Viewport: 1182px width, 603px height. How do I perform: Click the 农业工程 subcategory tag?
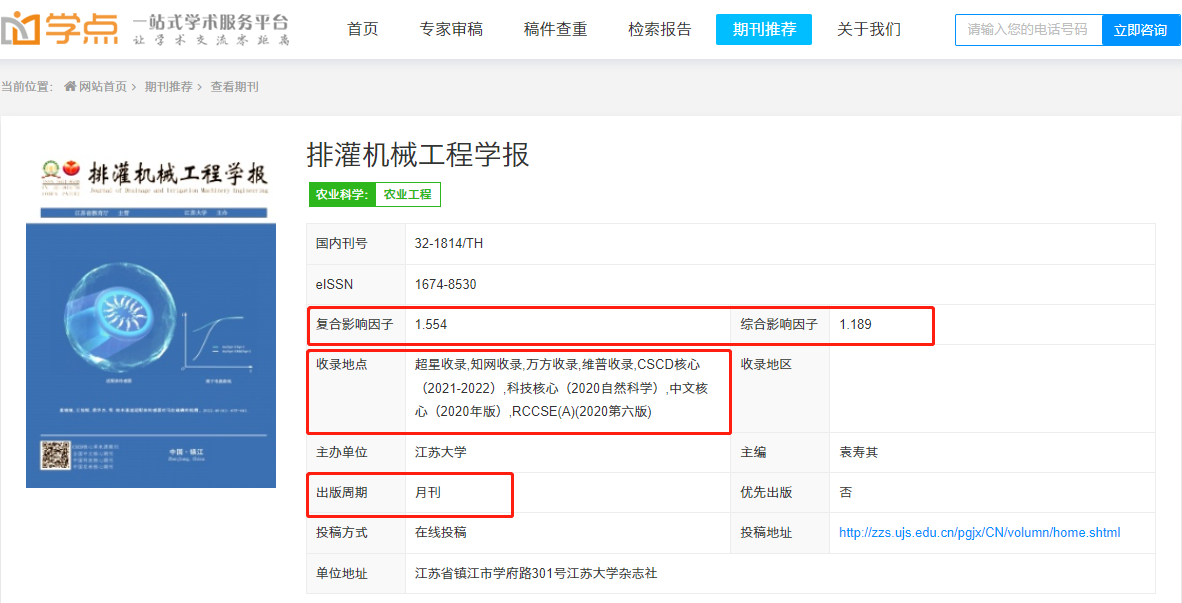[x=408, y=194]
